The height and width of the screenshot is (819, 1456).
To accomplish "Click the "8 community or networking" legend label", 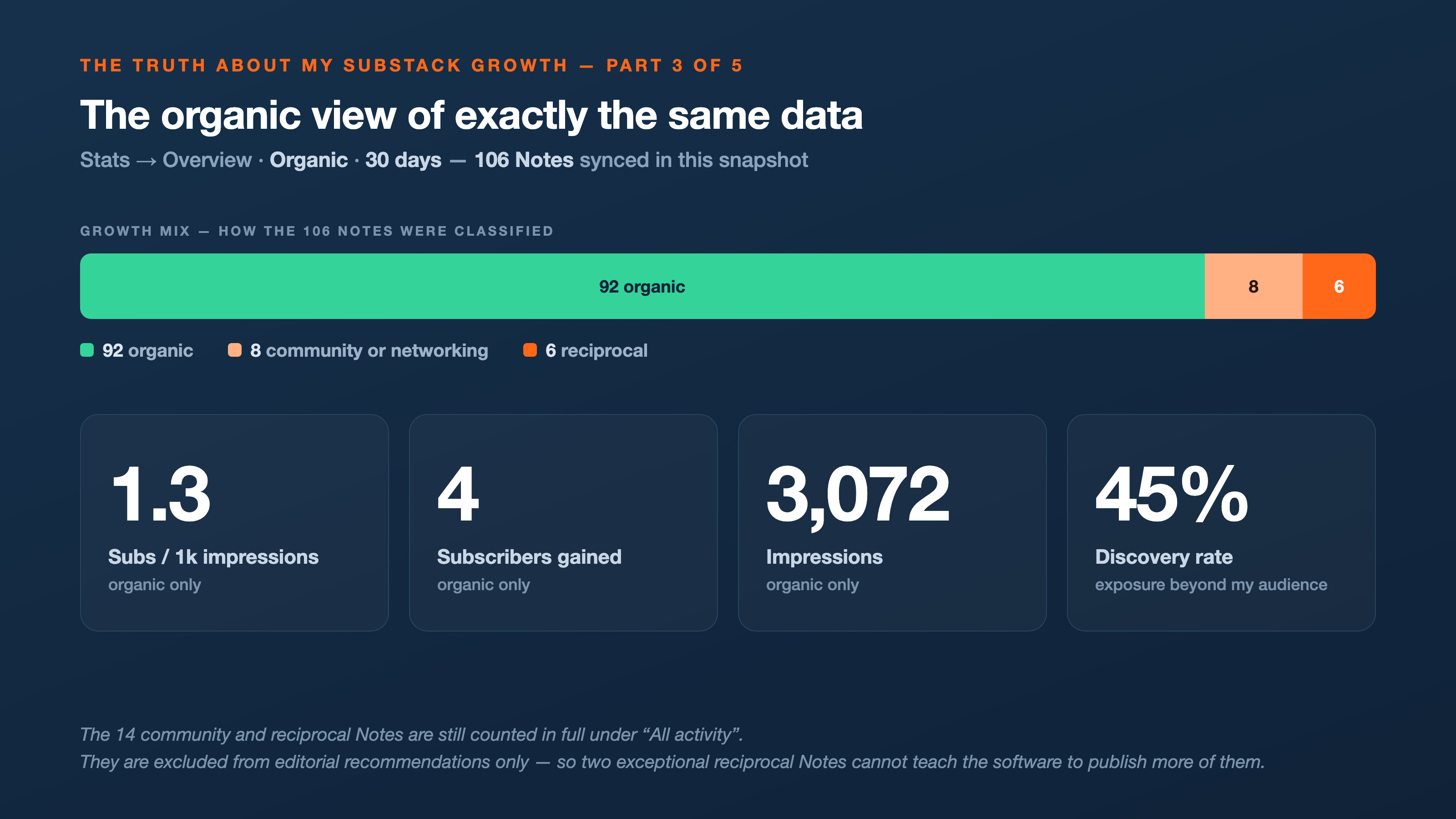I will click(x=369, y=350).
